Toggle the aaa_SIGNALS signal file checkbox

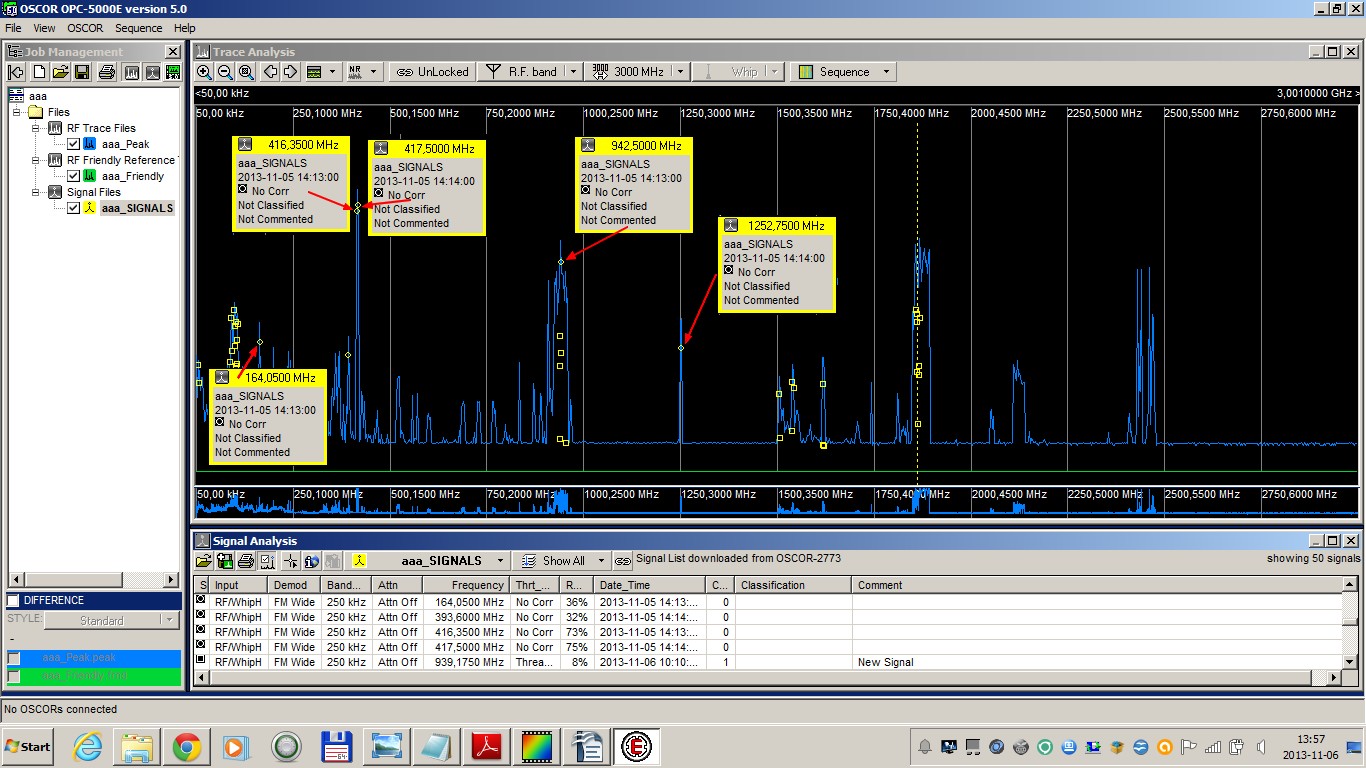pos(73,208)
